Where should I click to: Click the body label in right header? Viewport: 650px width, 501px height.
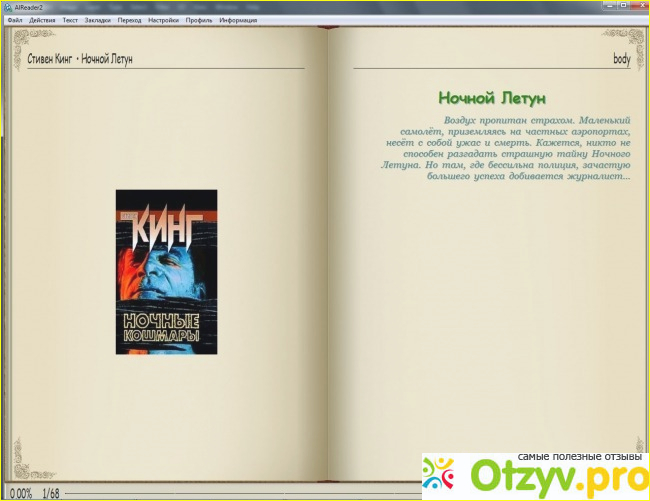(621, 59)
